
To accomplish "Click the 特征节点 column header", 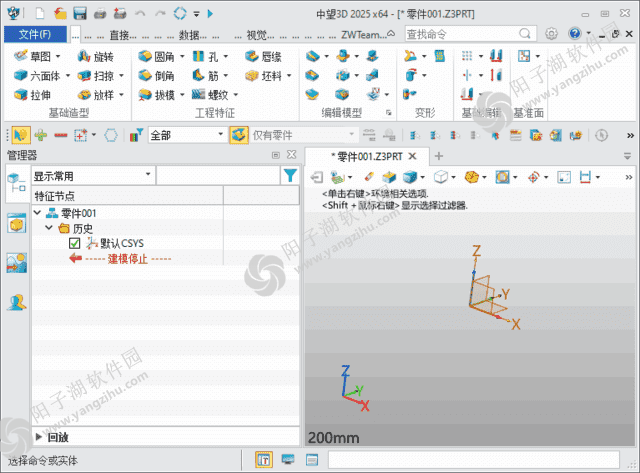I will 127,196.
